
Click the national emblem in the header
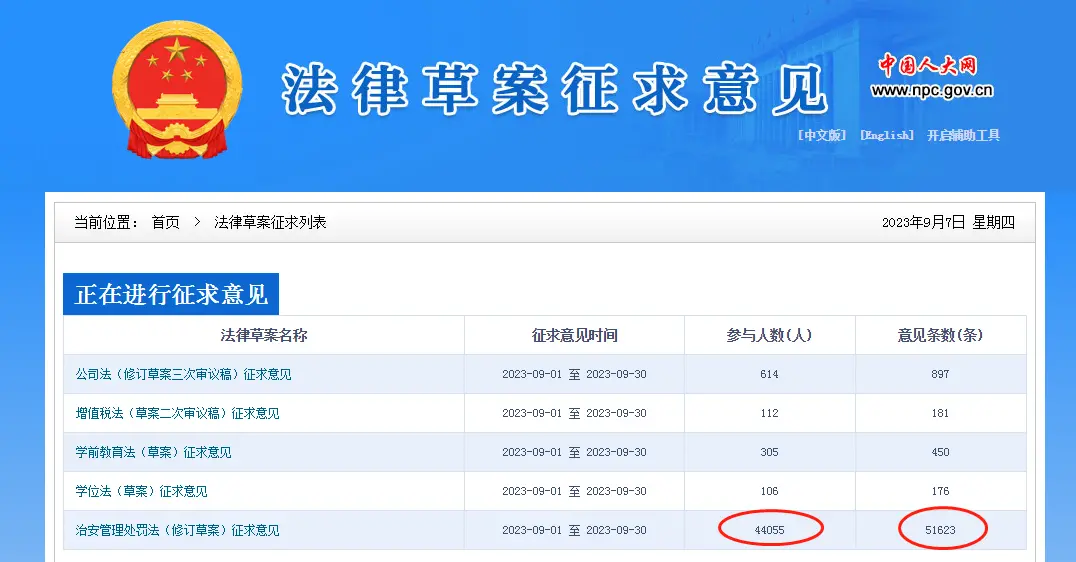pos(178,90)
